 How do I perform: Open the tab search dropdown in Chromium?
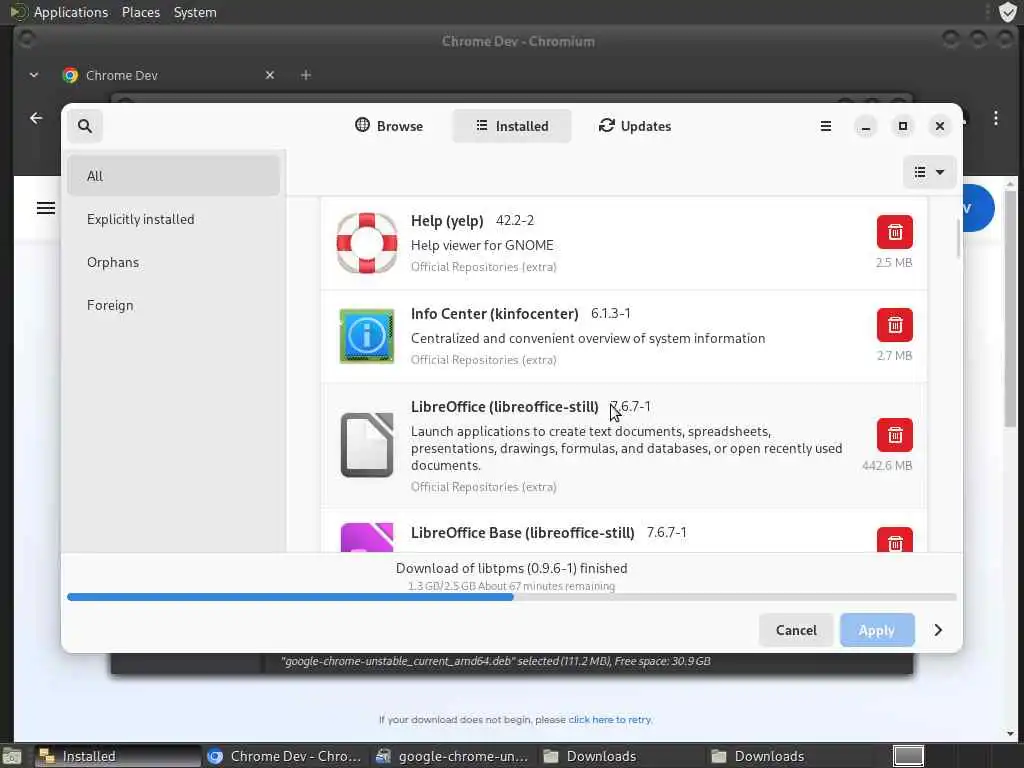pos(34,75)
